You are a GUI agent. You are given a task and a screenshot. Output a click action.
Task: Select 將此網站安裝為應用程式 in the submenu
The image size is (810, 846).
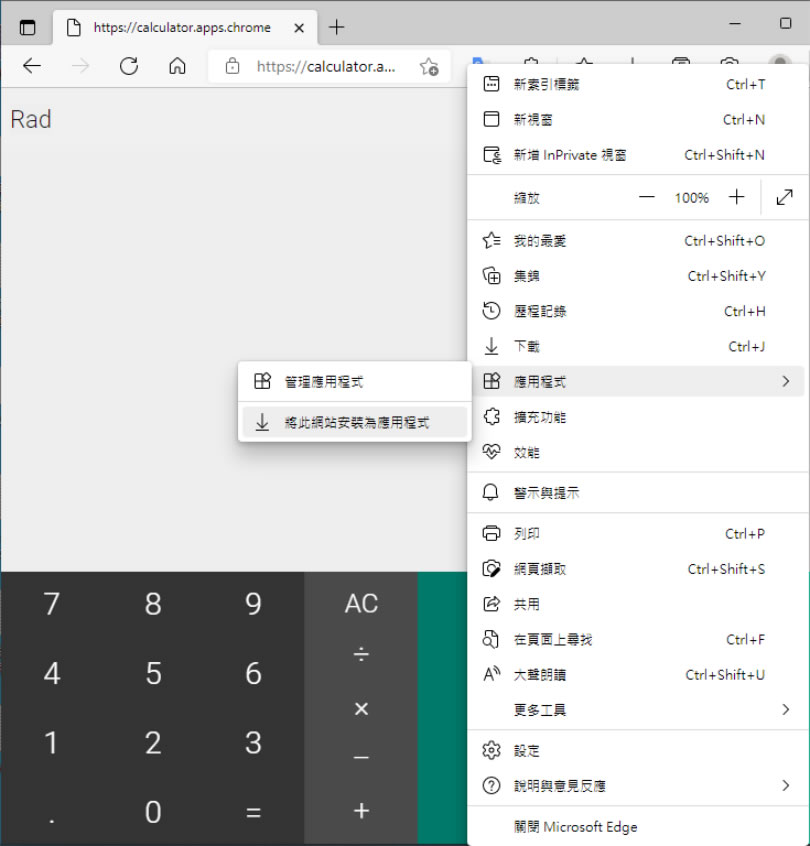[x=355, y=422]
